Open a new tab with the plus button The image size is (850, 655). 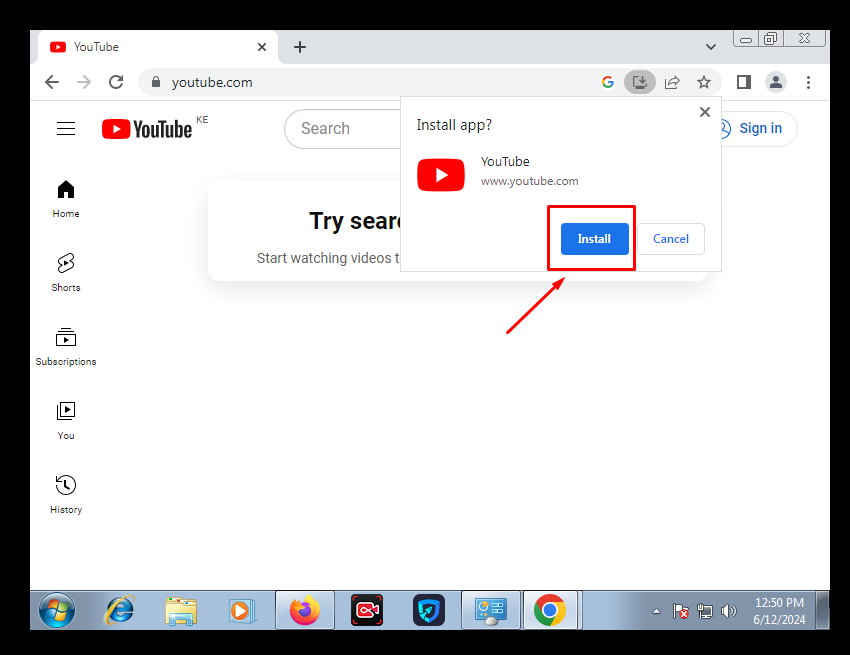[300, 47]
